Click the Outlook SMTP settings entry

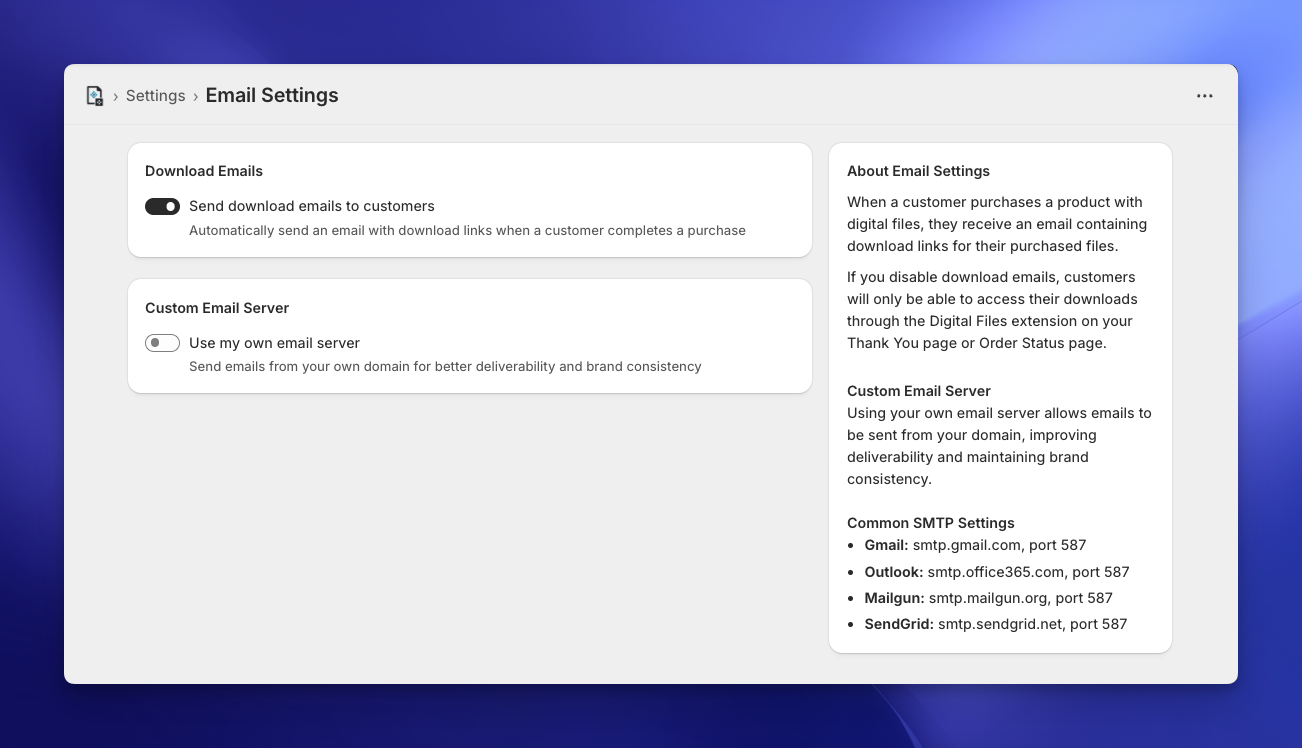pyautogui.click(x=996, y=572)
